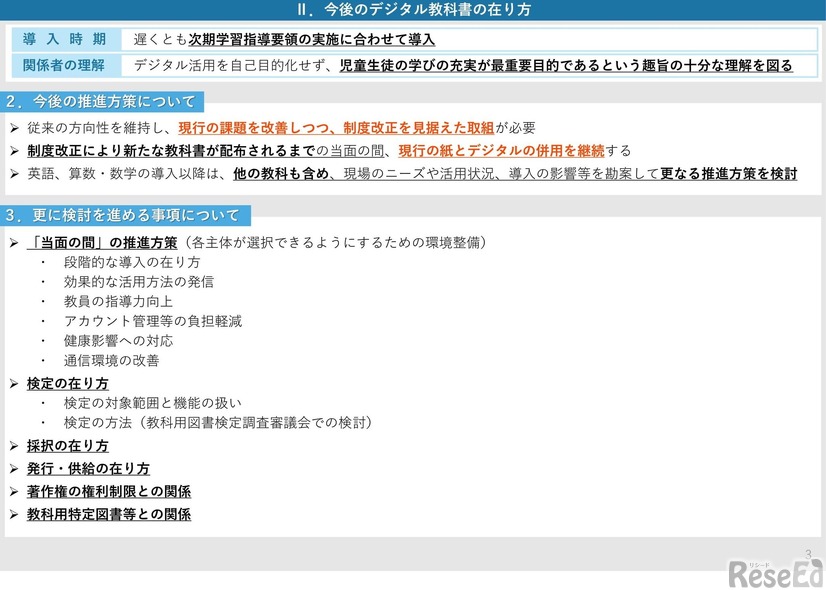Click the heading '発行・供給の在り方'
The image size is (826, 590).
click(x=88, y=469)
